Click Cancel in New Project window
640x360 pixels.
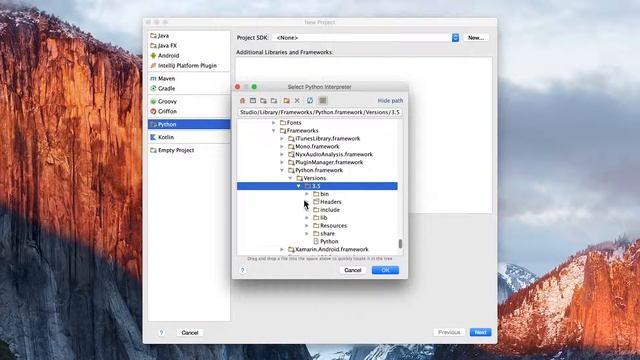point(190,333)
